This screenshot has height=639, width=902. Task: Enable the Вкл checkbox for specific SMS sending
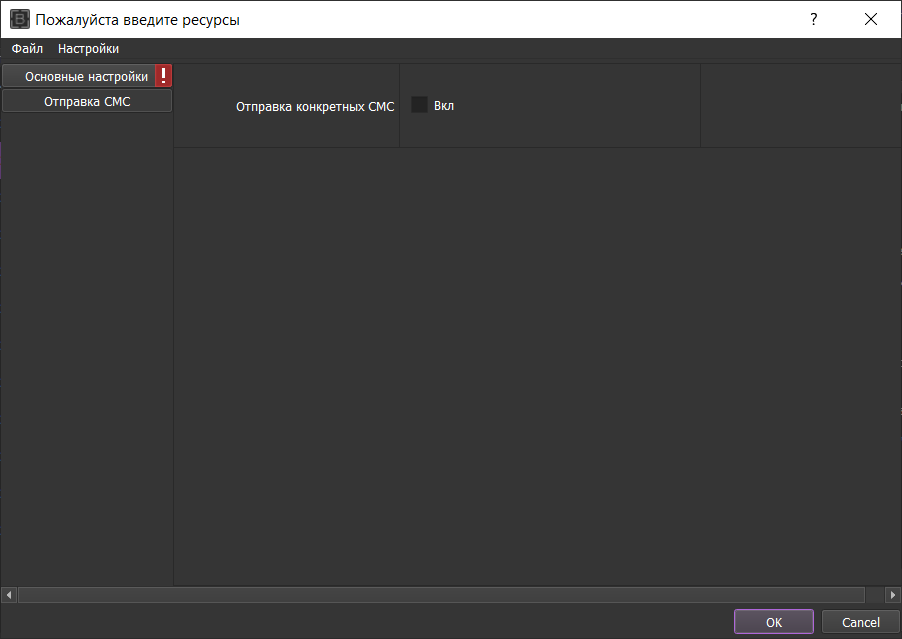(419, 105)
